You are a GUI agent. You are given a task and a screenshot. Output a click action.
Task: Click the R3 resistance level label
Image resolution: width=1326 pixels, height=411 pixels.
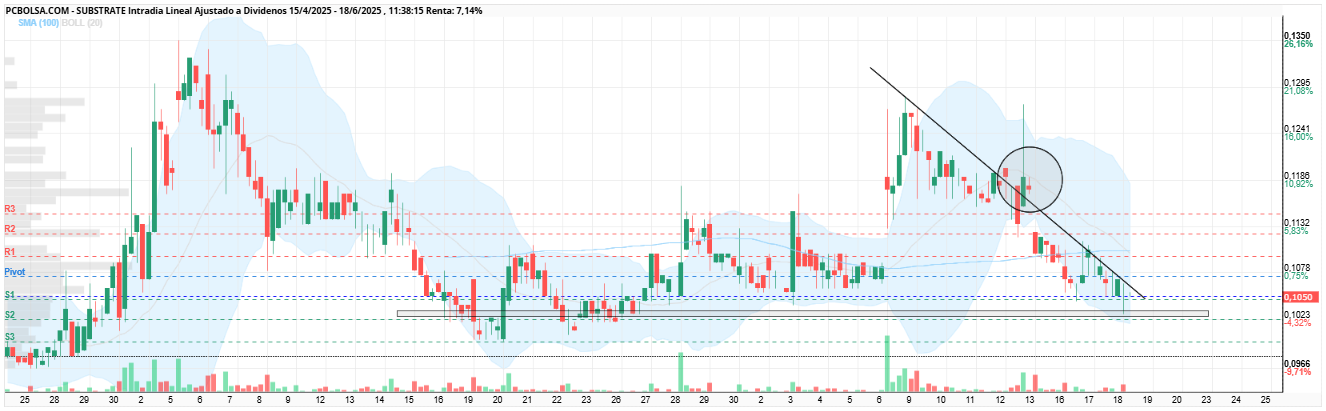pyautogui.click(x=10, y=209)
